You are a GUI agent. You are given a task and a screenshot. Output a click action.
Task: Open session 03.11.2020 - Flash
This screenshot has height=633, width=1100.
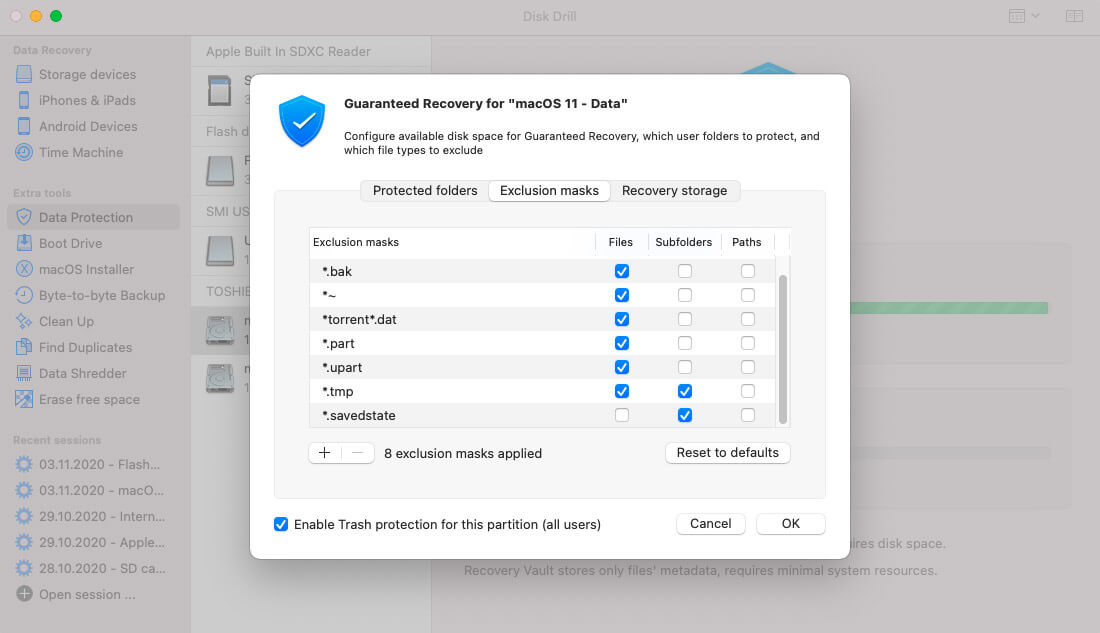99,465
